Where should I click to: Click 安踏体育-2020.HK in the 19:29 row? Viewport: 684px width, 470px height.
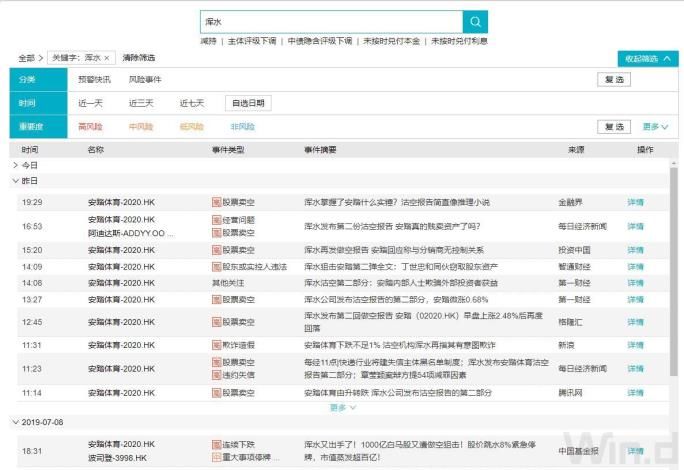click(x=121, y=202)
